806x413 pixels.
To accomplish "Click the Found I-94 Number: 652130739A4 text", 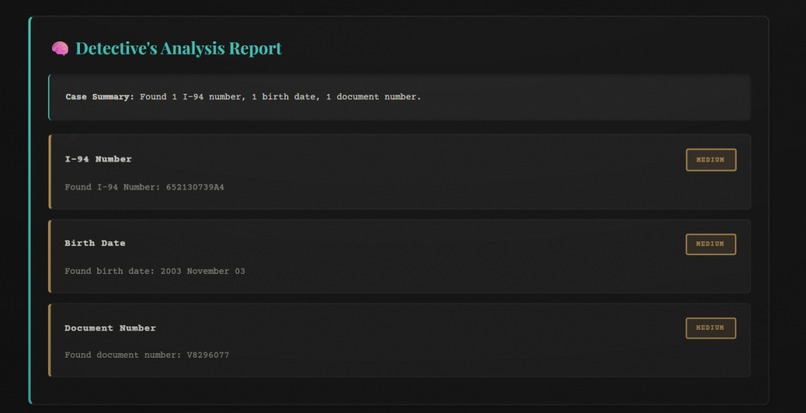I will (144, 187).
